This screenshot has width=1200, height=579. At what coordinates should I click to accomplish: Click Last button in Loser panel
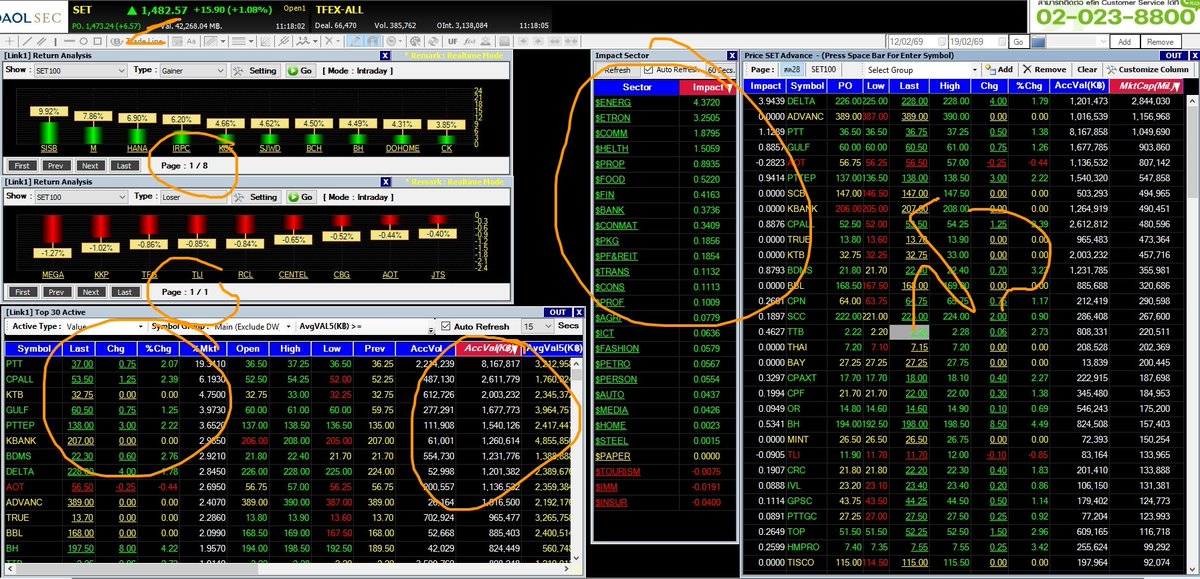click(123, 292)
